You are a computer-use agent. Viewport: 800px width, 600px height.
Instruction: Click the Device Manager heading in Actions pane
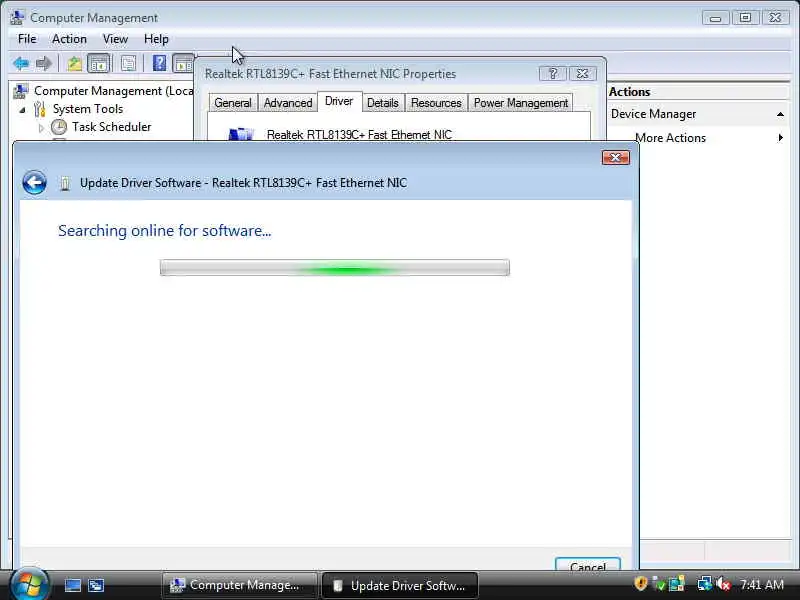[653, 114]
